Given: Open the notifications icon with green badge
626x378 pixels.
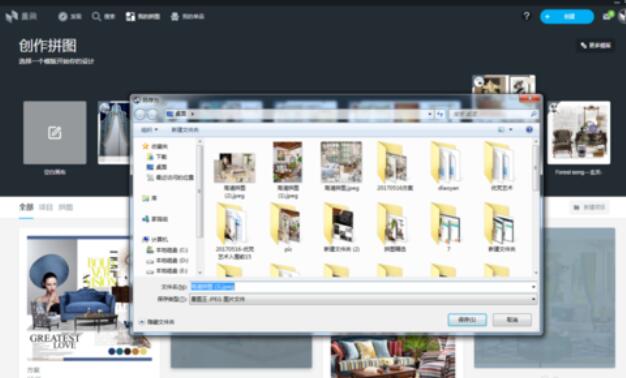Looking at the screenshot, I should pyautogui.click(x=608, y=16).
